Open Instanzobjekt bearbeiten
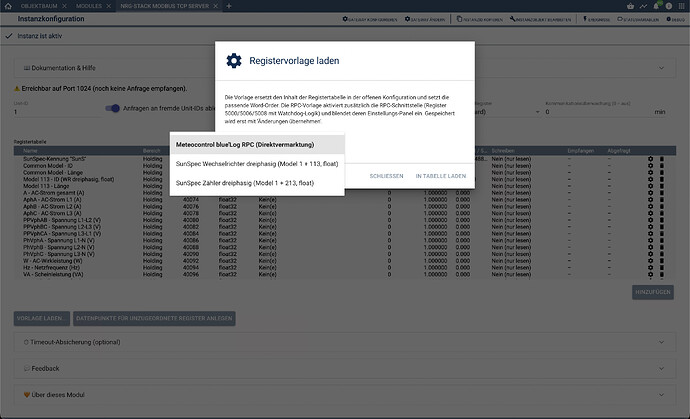Image resolution: width=690 pixels, height=419 pixels. 540,19
